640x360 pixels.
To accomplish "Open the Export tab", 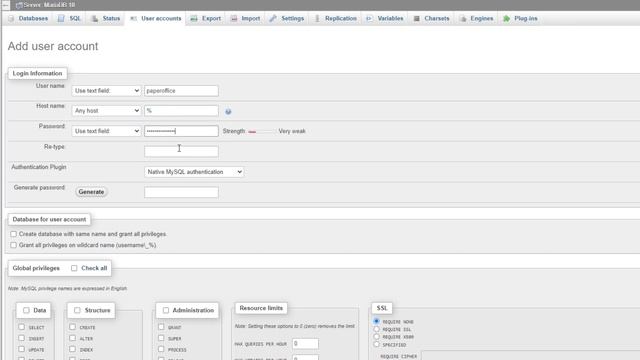I will [x=206, y=18].
